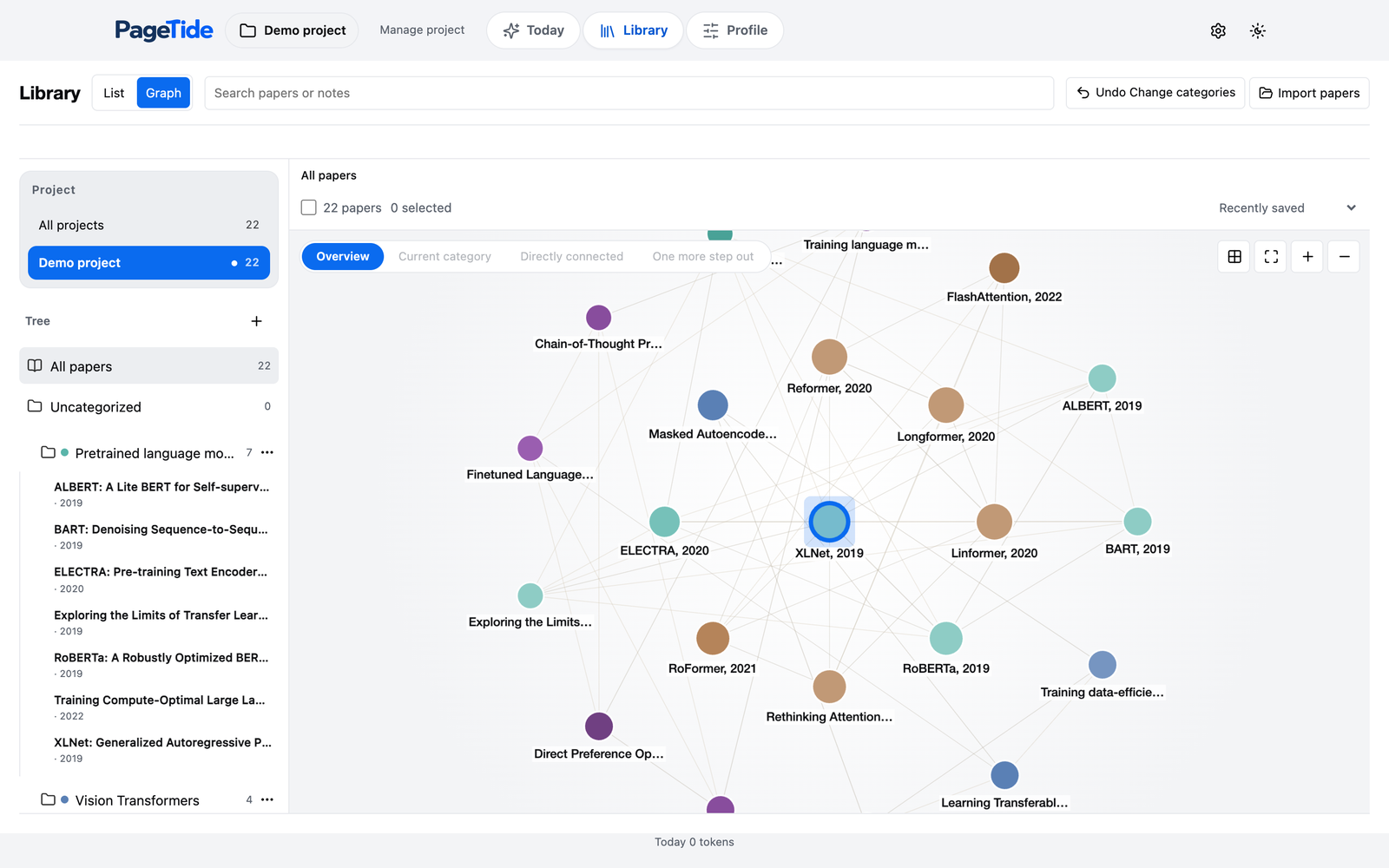Screen dimensions: 1389x868
Task: Add a new tree category with plus
Action: coord(256,321)
